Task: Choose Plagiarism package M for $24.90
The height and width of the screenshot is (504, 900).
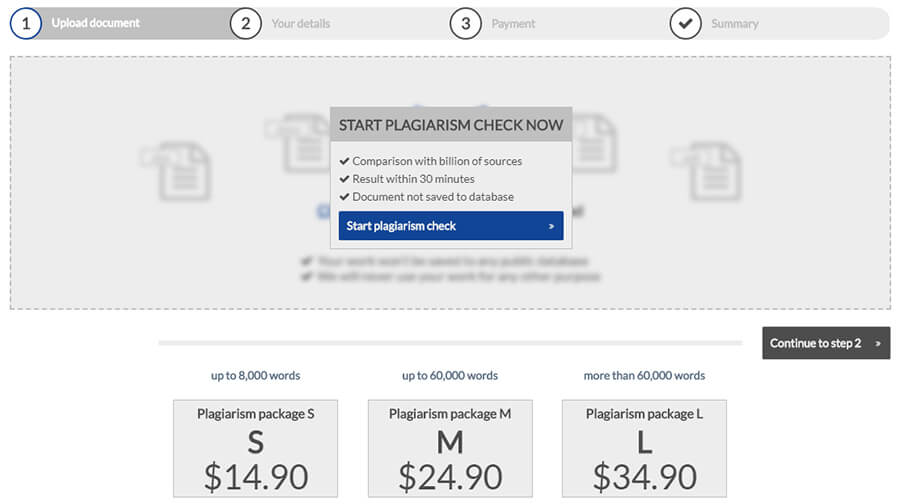Action: click(450, 448)
